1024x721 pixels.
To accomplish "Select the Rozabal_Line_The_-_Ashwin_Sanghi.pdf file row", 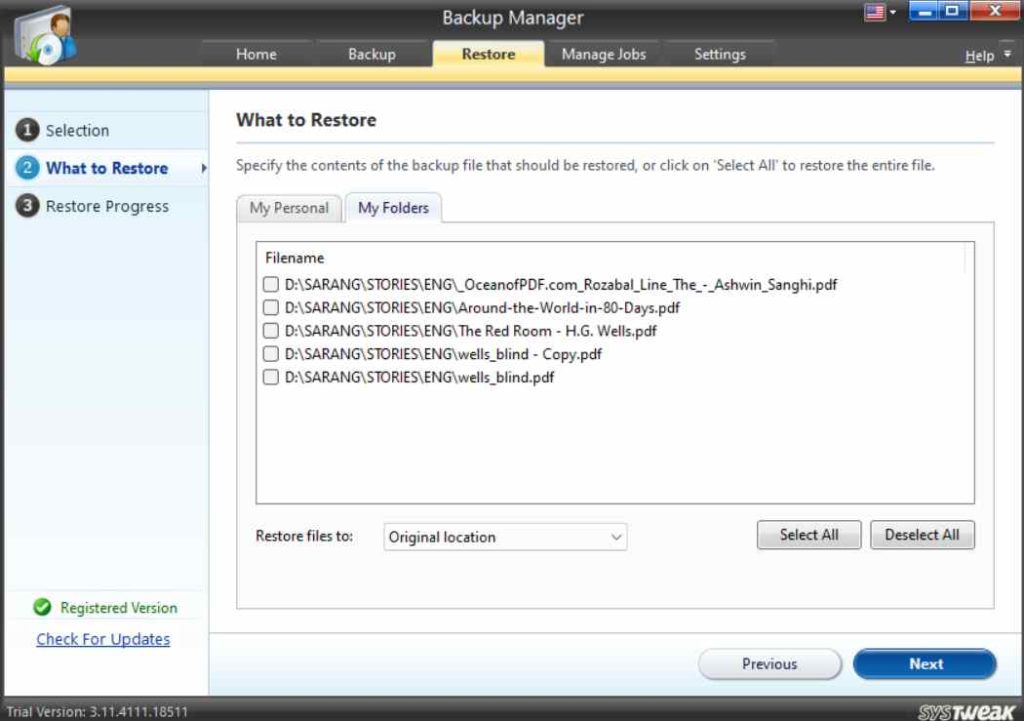I will point(561,285).
